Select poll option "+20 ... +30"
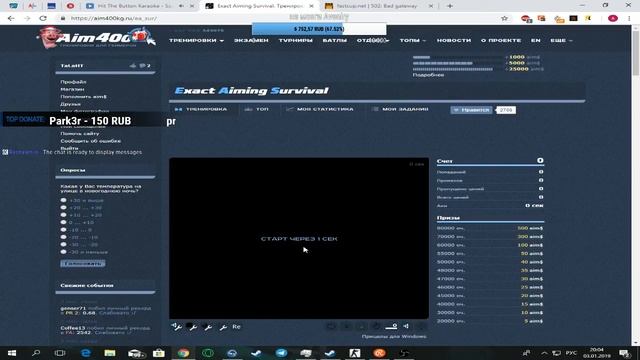Screen dimensions: 640x360 coord(63,208)
